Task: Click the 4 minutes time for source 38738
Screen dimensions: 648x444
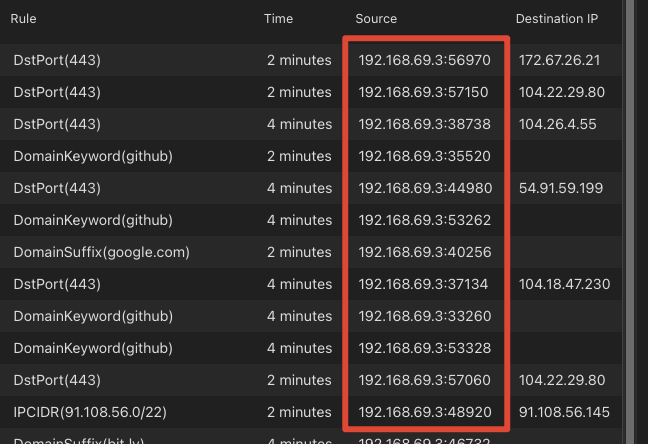Action: 299,124
